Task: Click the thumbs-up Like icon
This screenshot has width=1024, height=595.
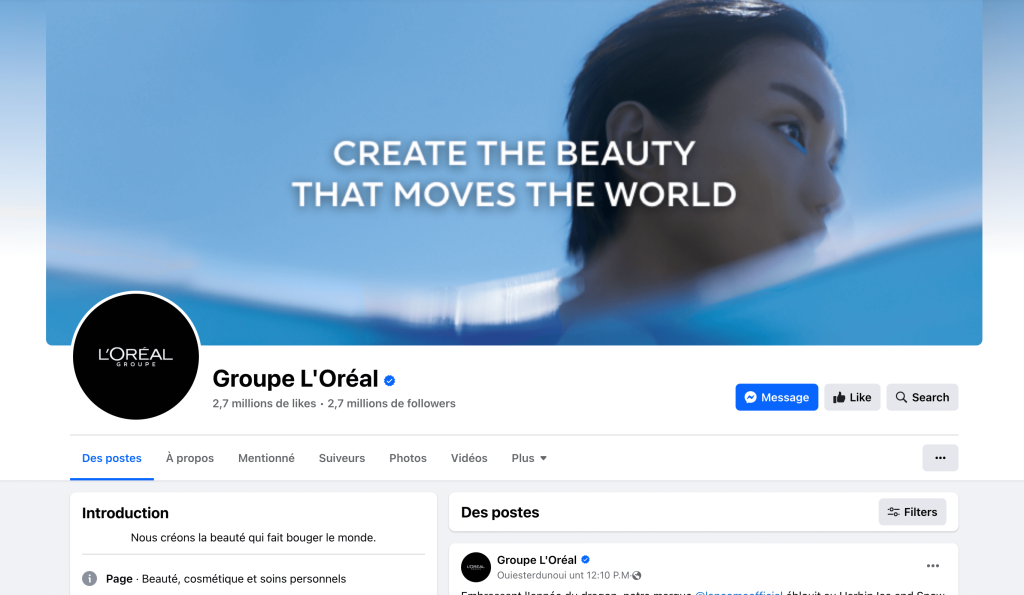Action: point(839,397)
